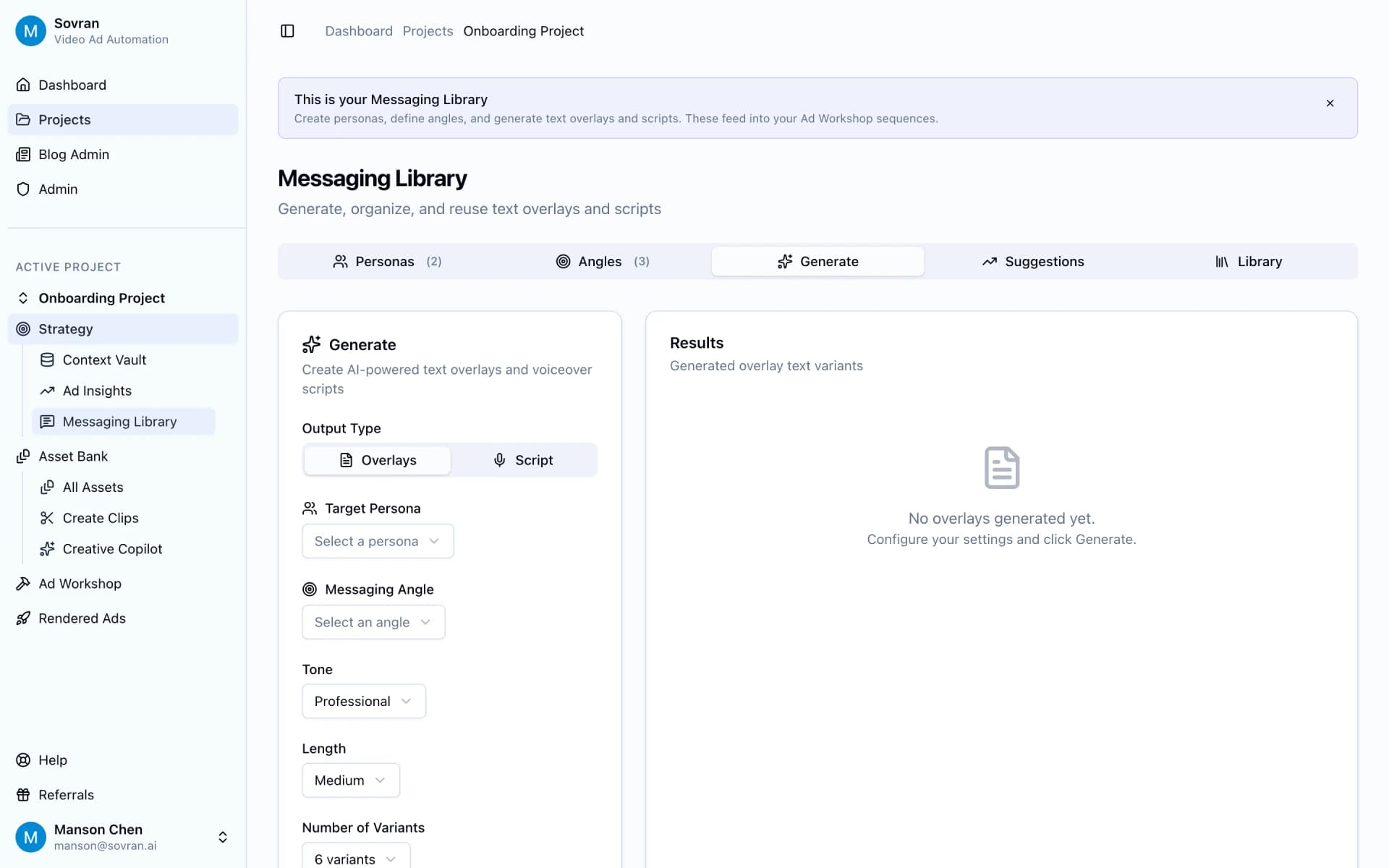Open the Length dropdown set to Medium
Image resolution: width=1389 pixels, height=868 pixels.
[x=351, y=780]
